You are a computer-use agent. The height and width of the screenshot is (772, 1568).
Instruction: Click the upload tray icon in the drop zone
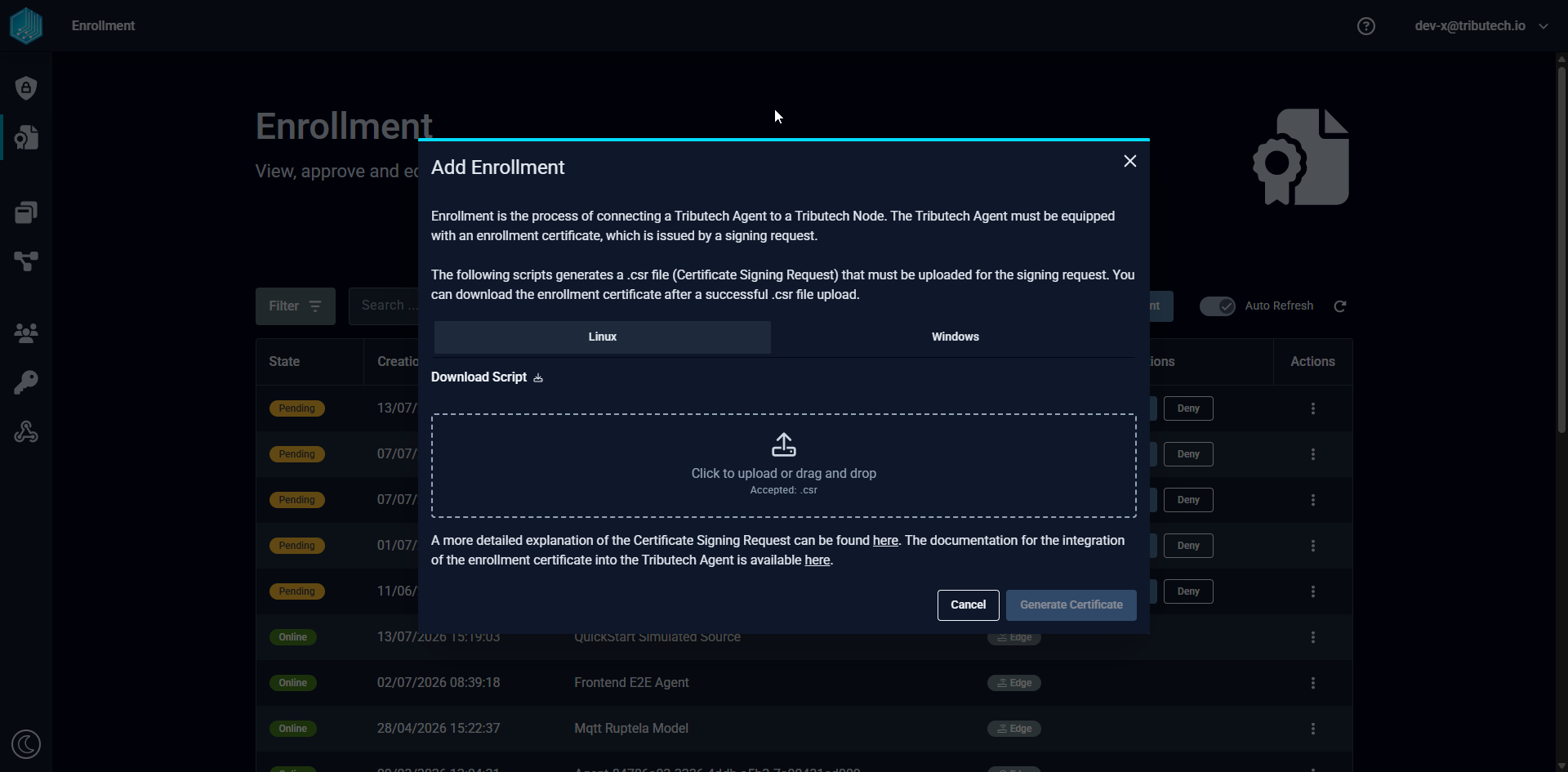(784, 445)
